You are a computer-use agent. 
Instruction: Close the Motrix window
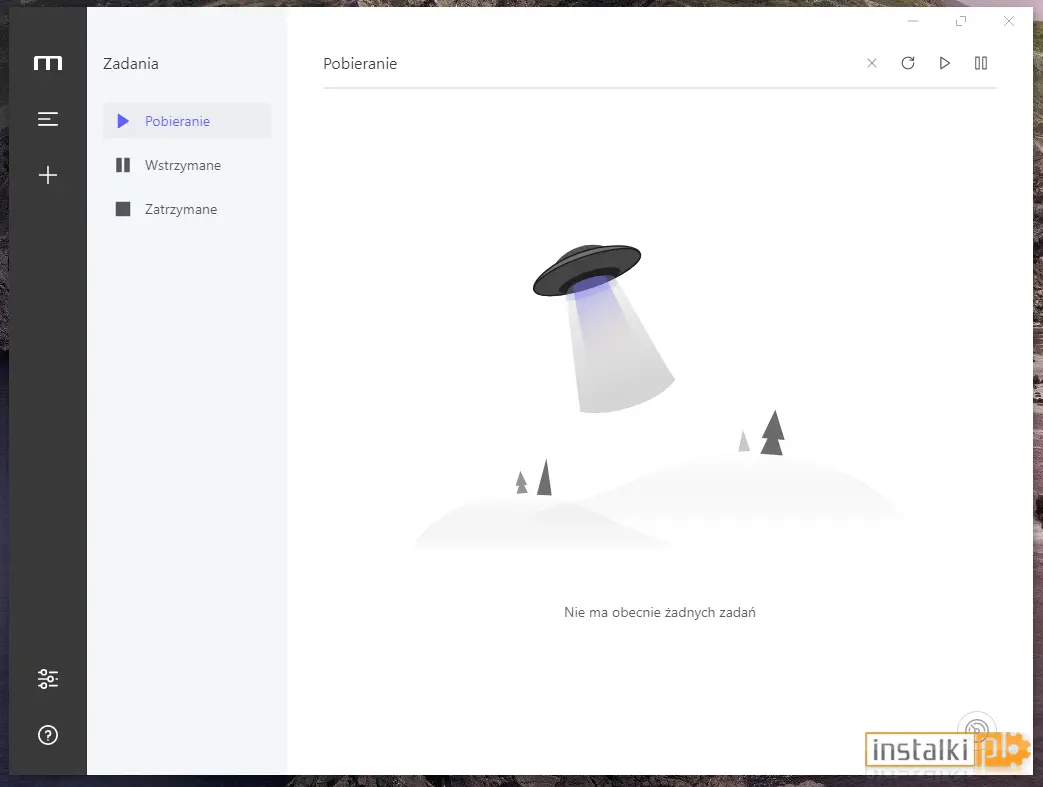point(1009,21)
